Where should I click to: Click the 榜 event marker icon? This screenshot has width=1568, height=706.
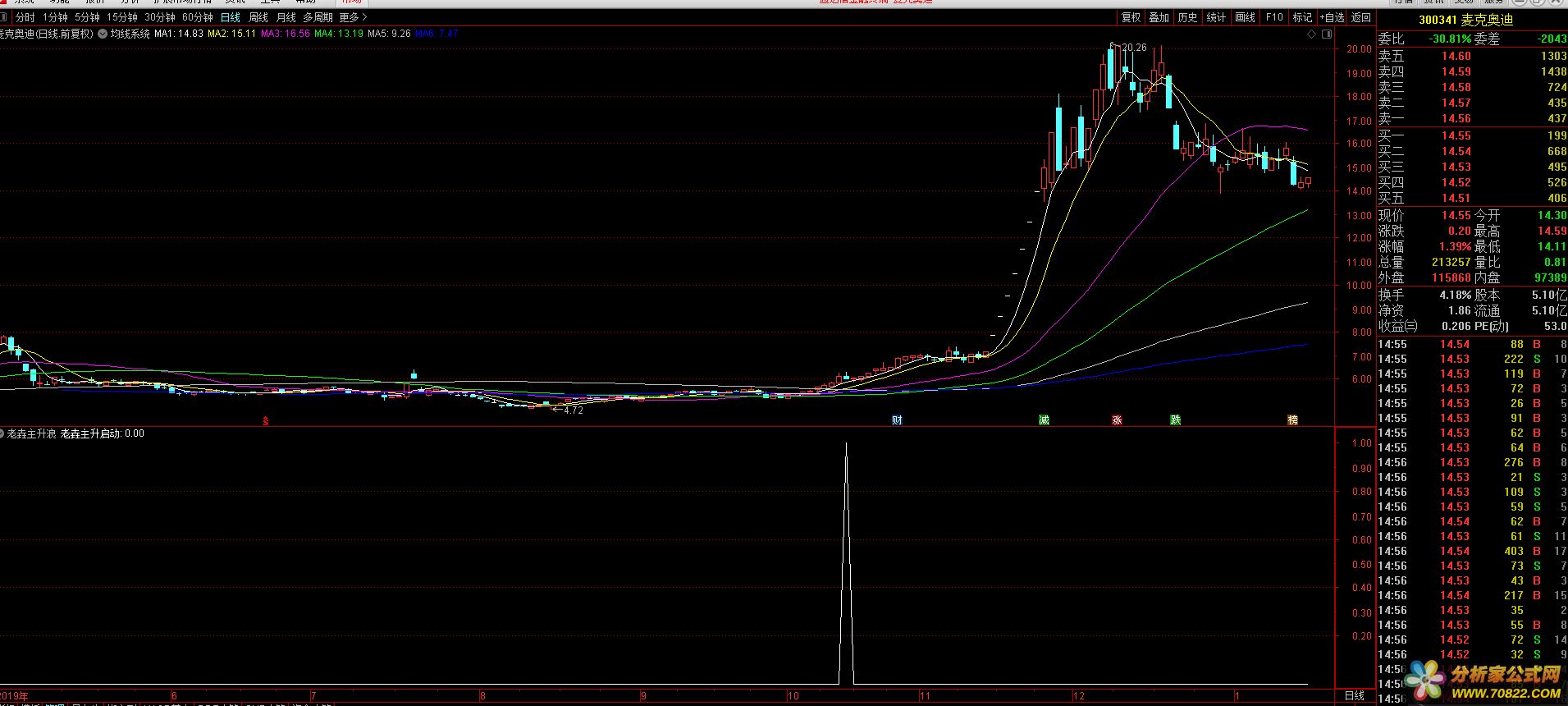pos(1293,420)
